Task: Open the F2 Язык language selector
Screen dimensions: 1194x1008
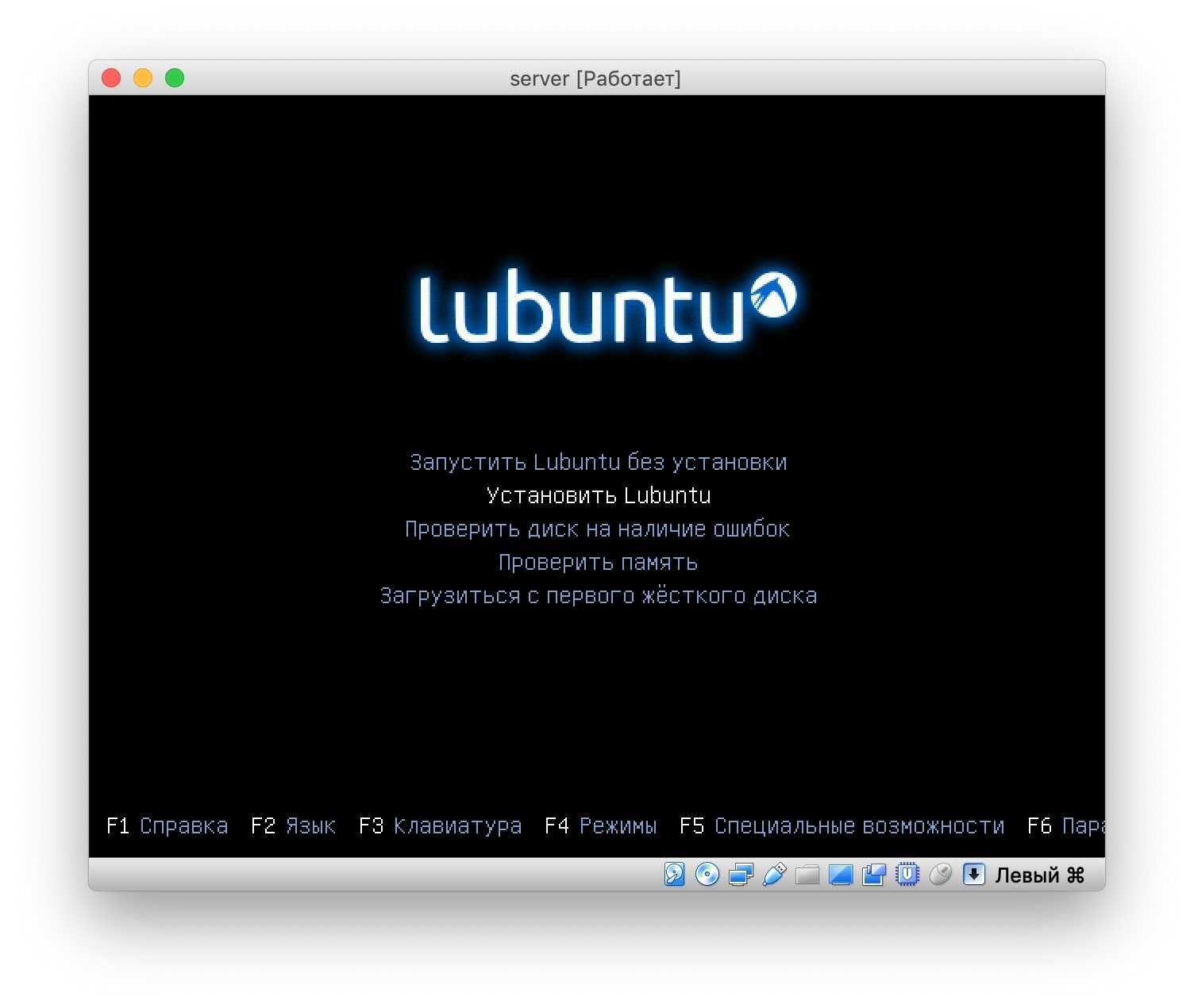Action: (x=293, y=826)
